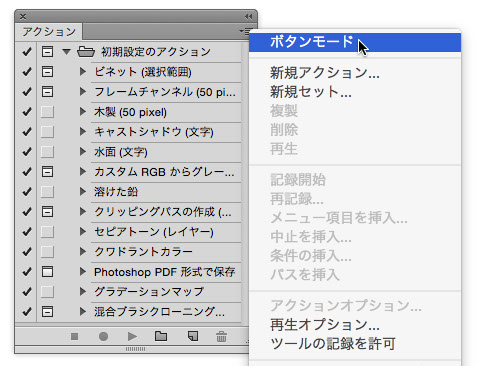Expand the キャストシャドウ (文字) action
The image size is (482, 366).
click(83, 132)
